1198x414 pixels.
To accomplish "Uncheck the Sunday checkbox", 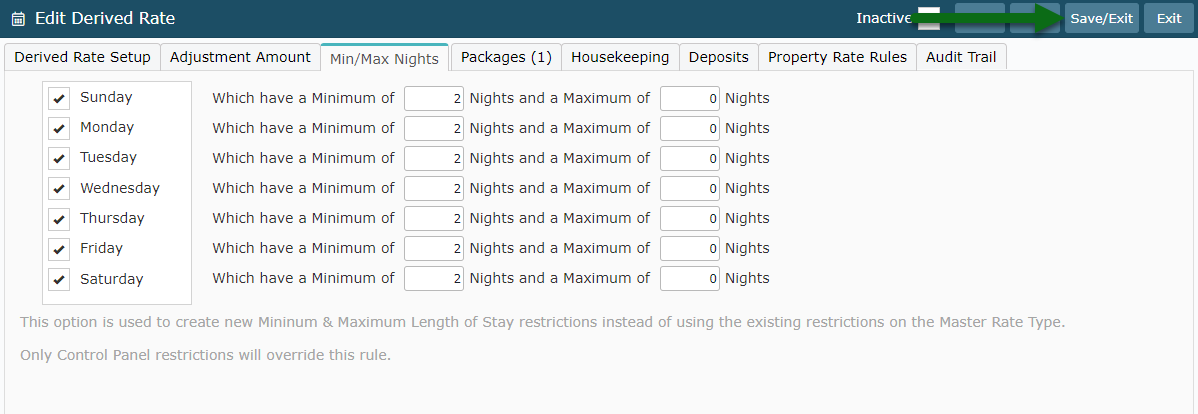I will click(59, 99).
